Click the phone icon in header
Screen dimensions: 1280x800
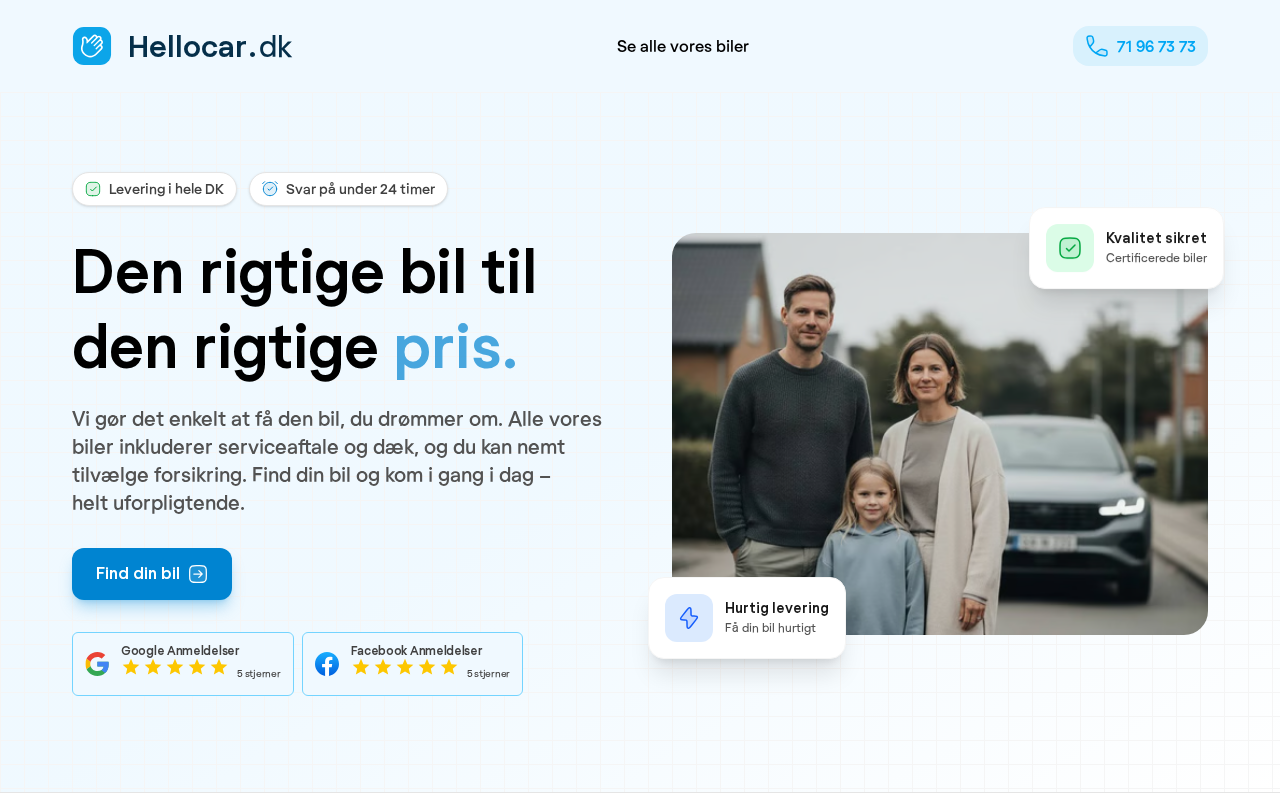point(1097,46)
